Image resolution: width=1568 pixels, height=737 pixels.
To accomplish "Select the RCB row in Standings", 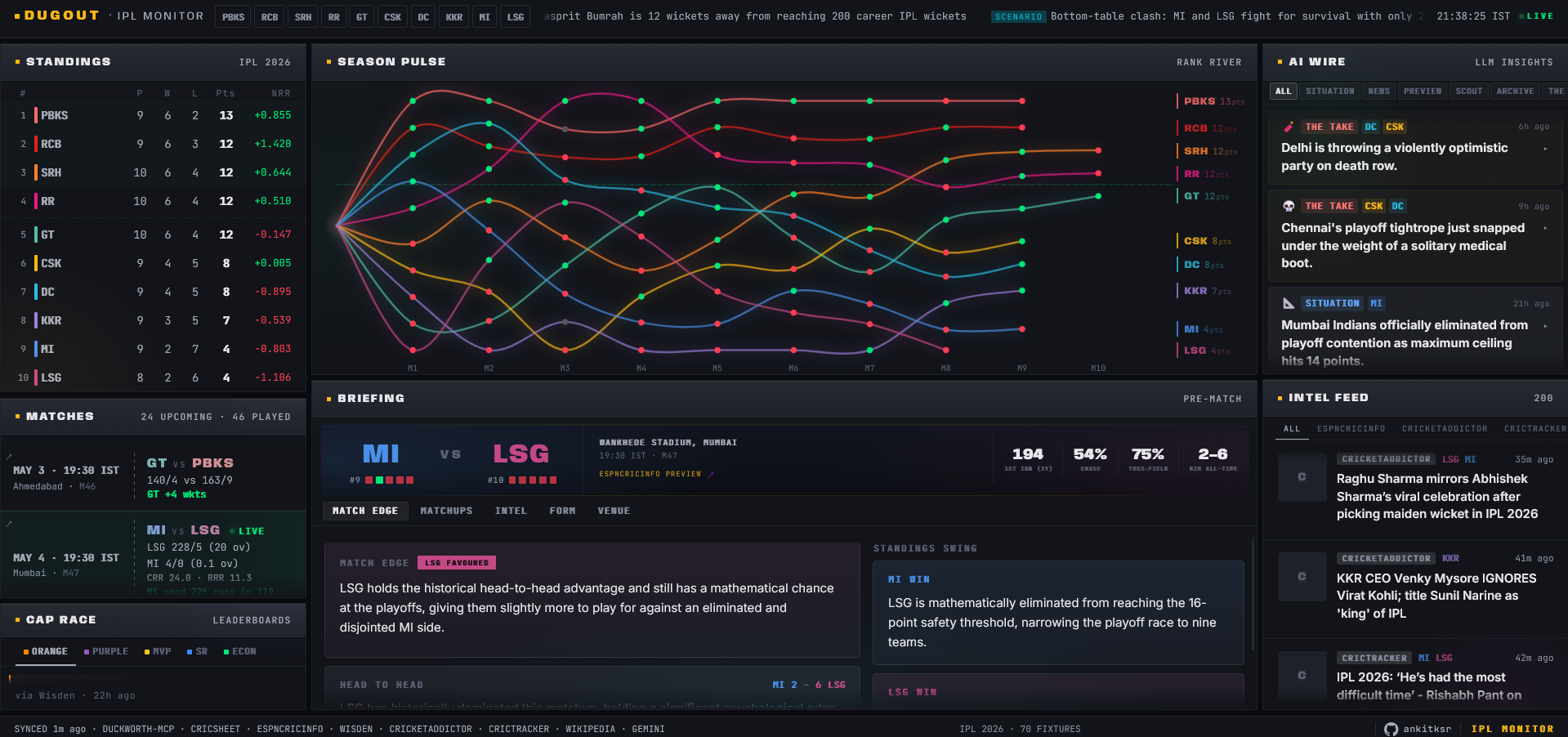I will point(154,144).
